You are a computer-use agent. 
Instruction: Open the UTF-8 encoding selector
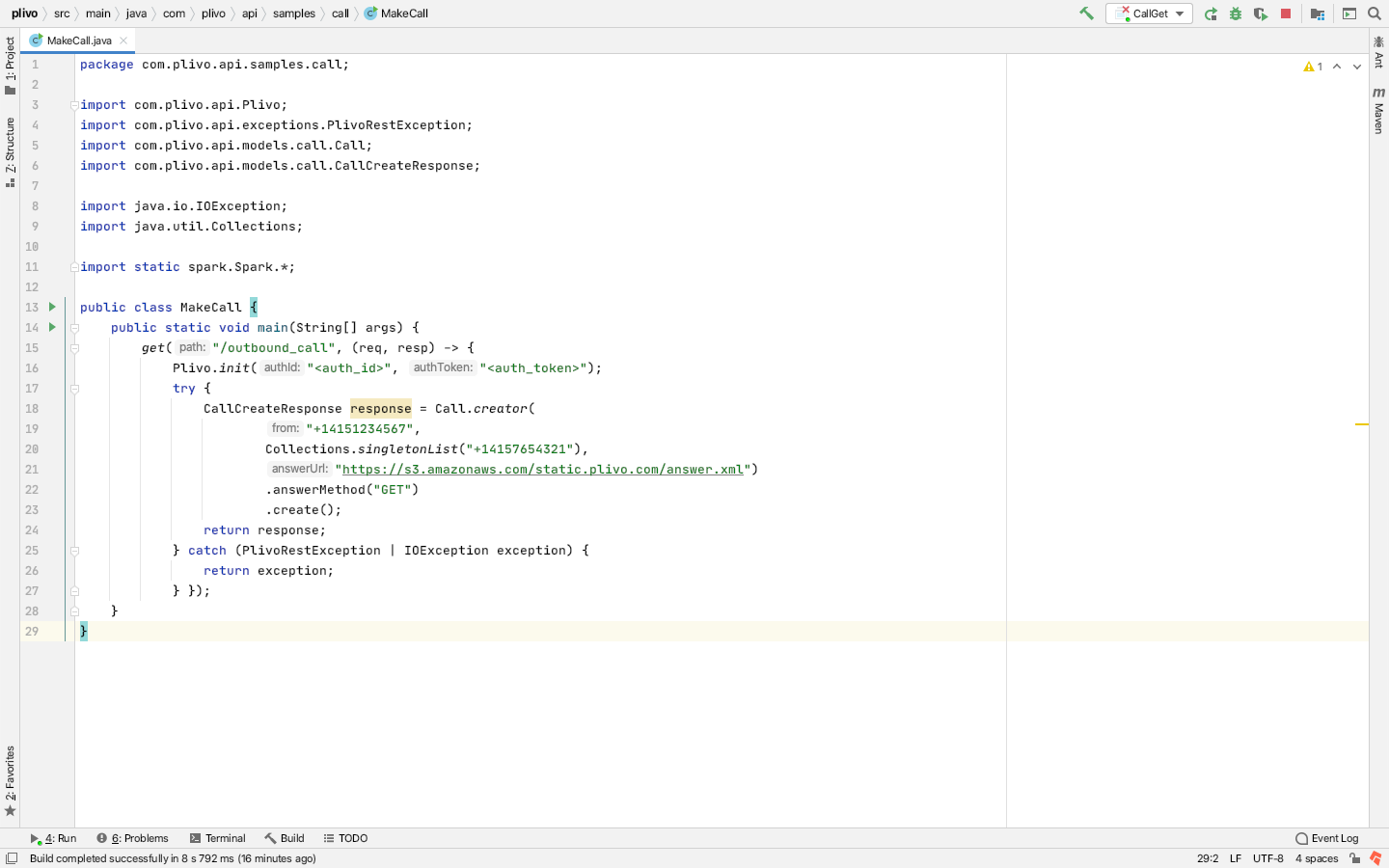coord(1267,858)
